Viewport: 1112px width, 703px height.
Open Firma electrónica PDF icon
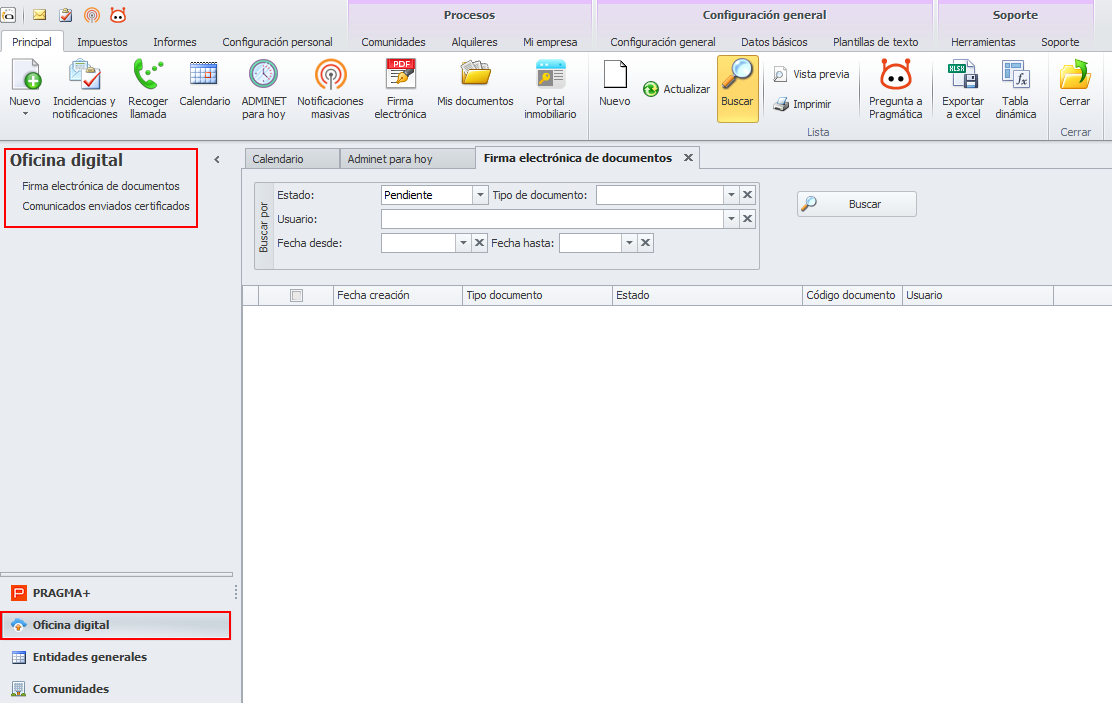(x=401, y=75)
